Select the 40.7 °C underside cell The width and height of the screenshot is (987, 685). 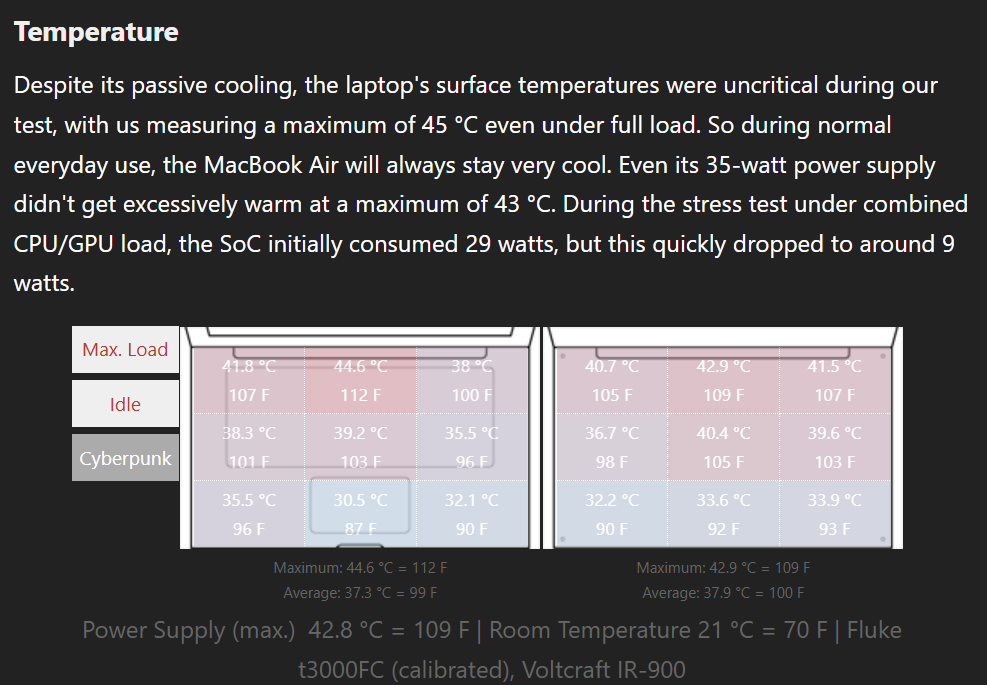coord(612,380)
